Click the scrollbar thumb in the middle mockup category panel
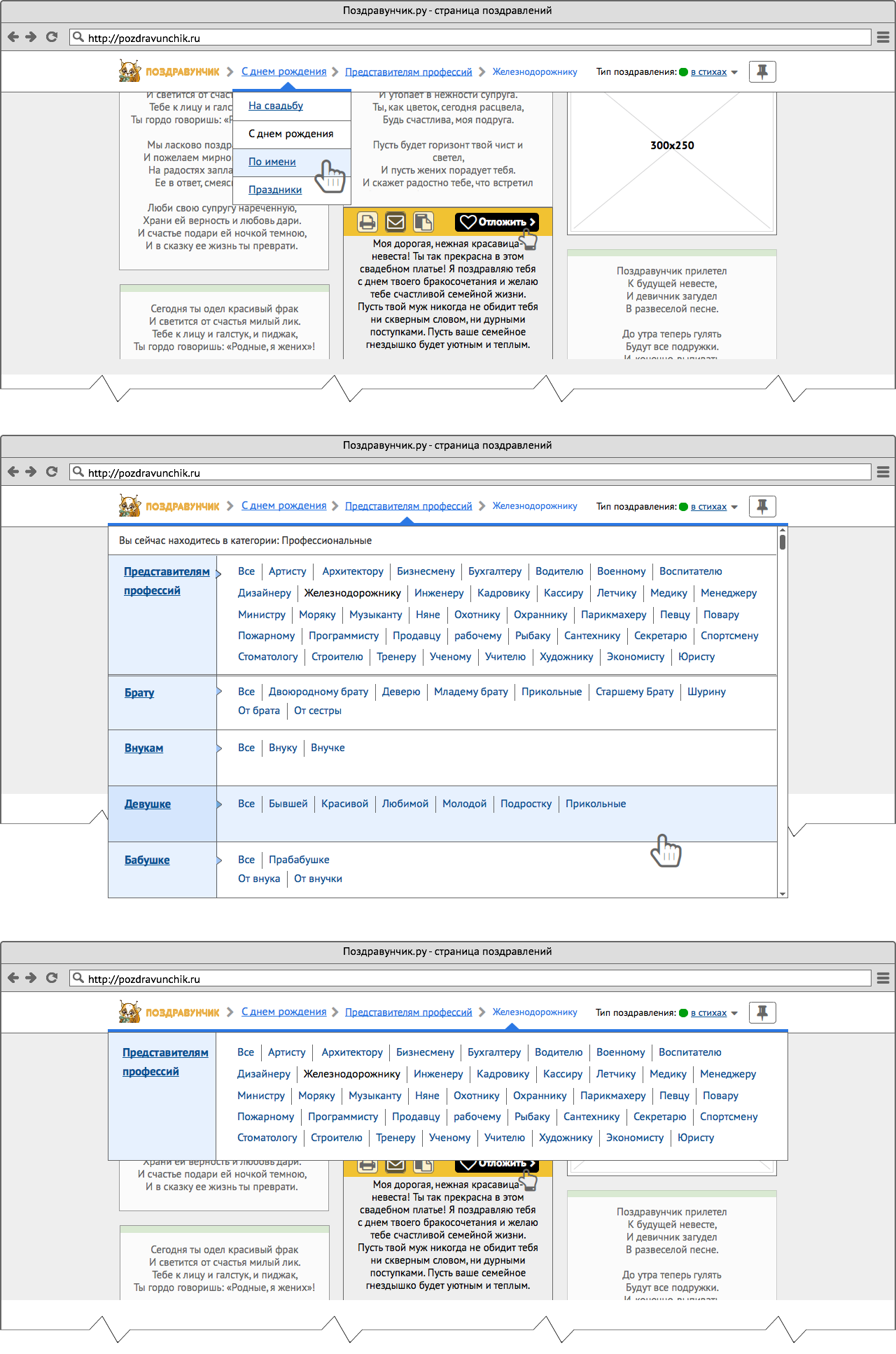896x1354 pixels. tap(783, 542)
